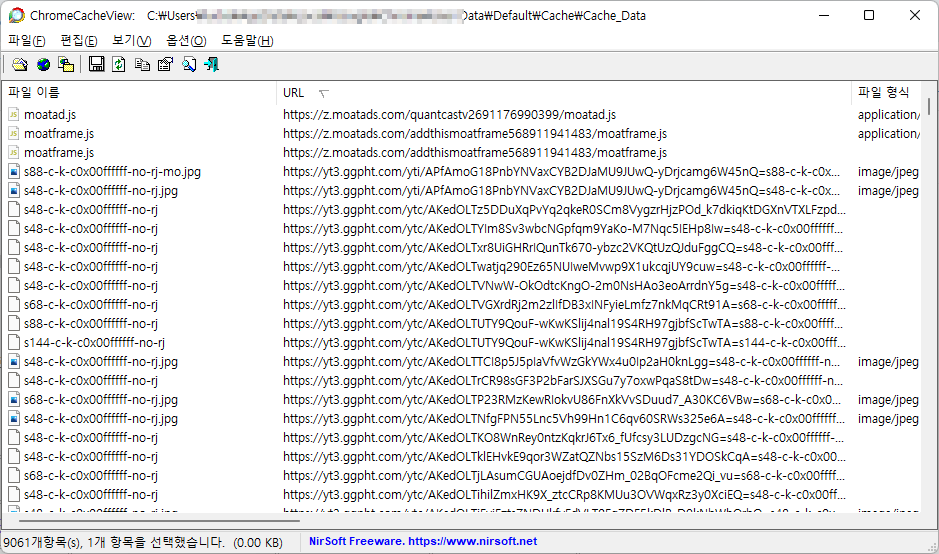Minimize the ChromeCacheView window

click(824, 15)
